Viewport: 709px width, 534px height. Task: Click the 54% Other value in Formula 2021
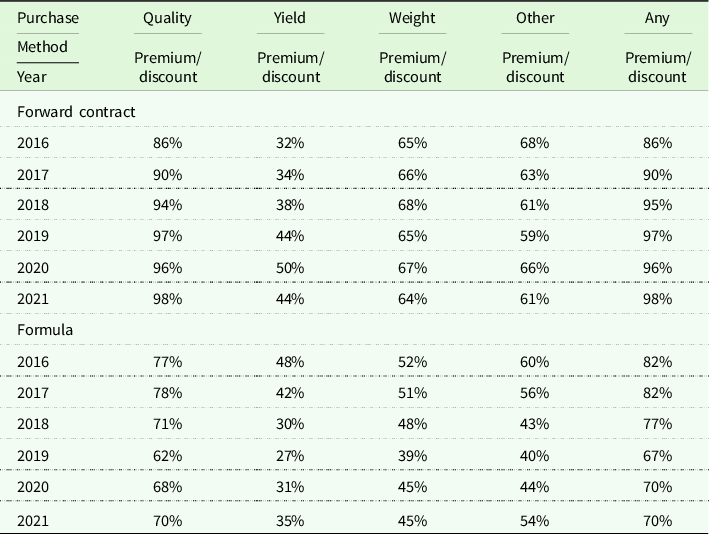click(534, 518)
